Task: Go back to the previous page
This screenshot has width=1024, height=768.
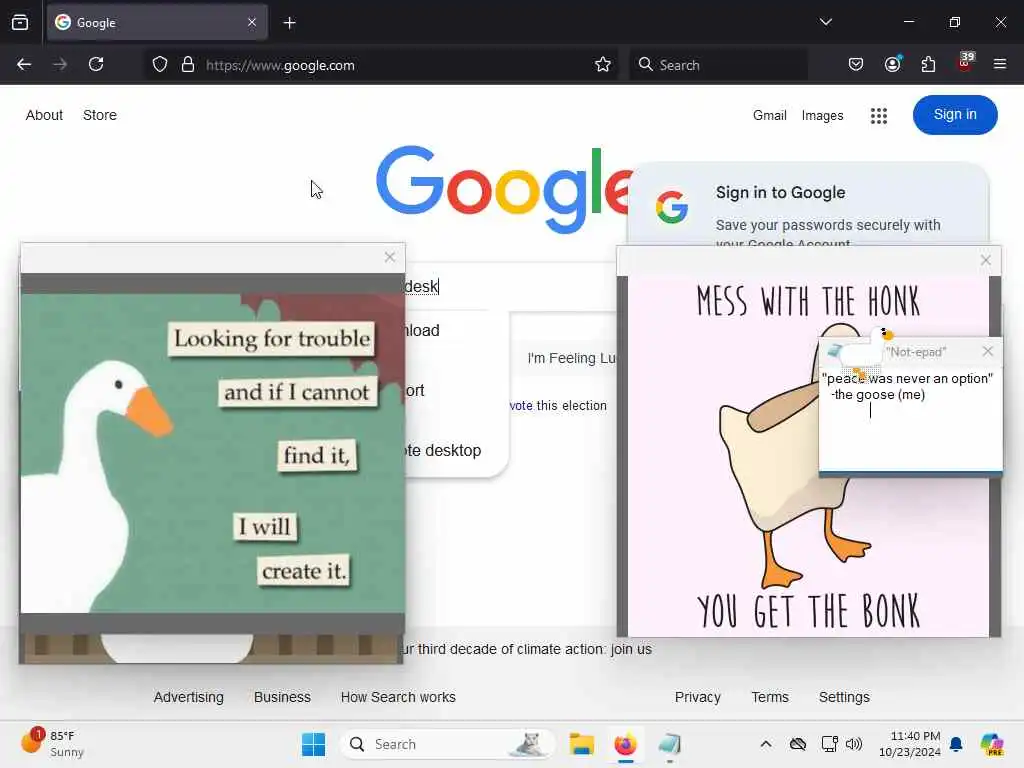Action: coord(24,64)
